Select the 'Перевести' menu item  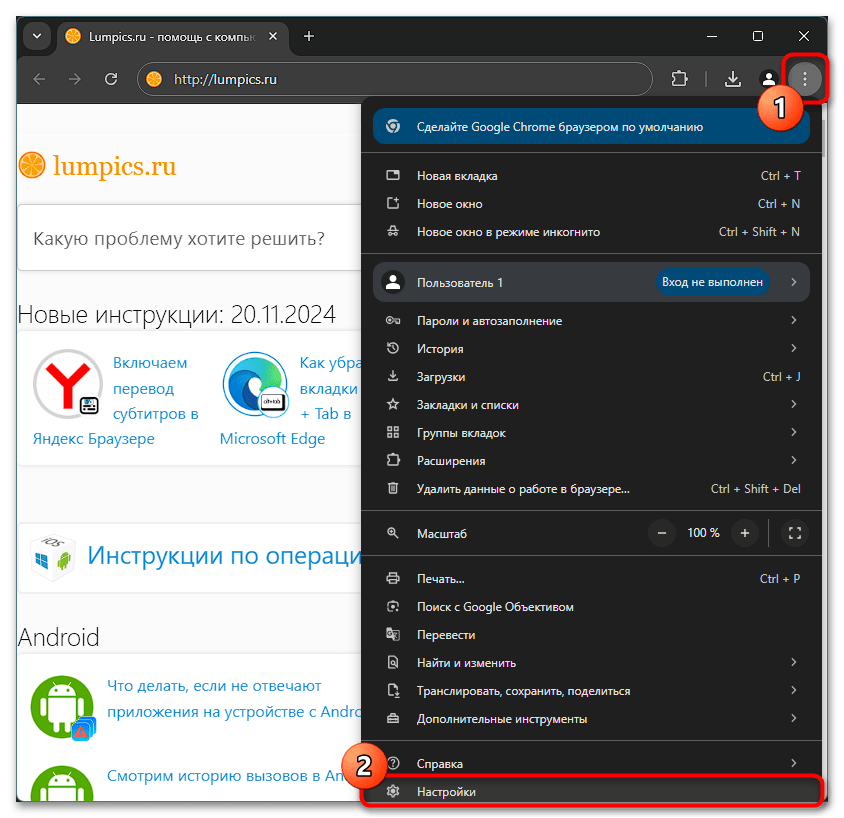(x=592, y=635)
